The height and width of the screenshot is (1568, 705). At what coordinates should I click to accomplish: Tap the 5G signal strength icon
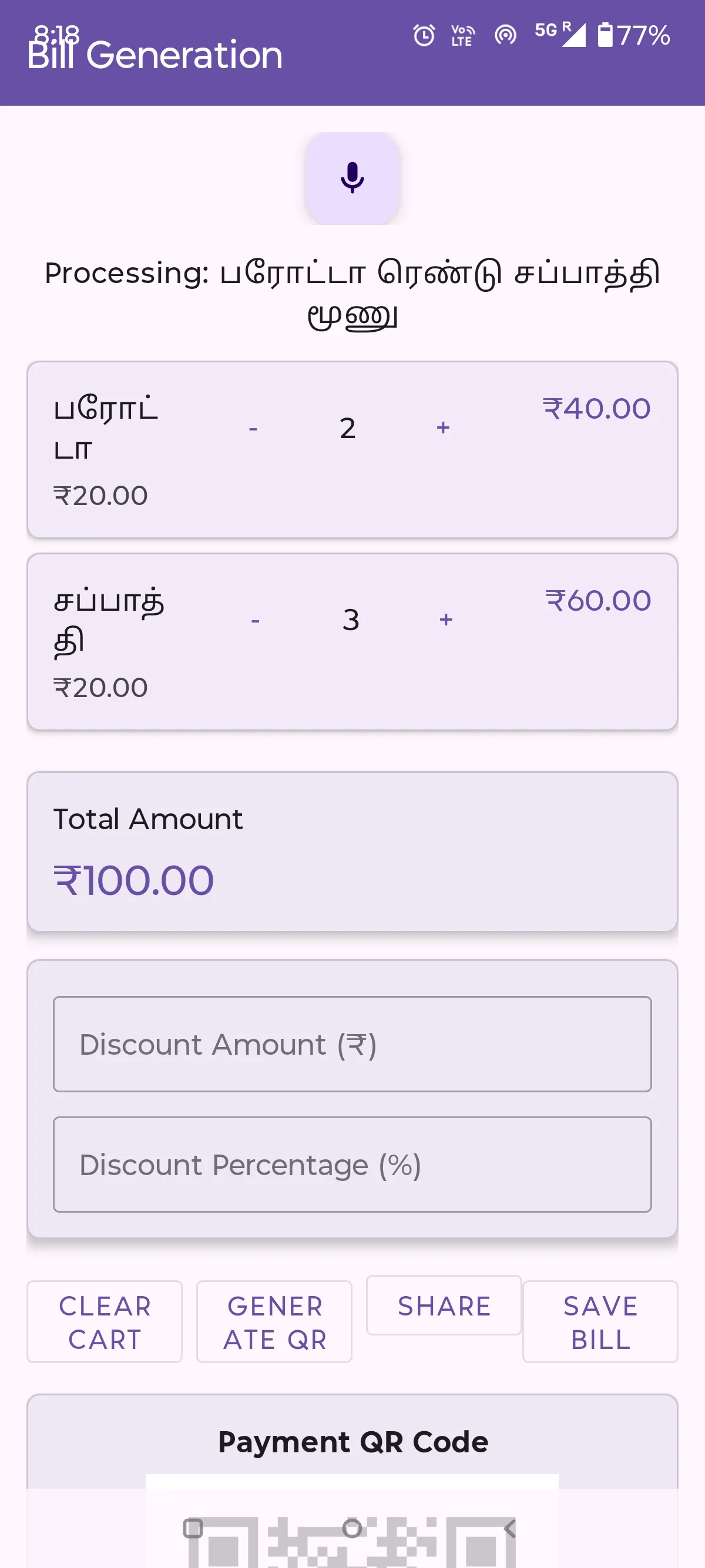[560, 35]
